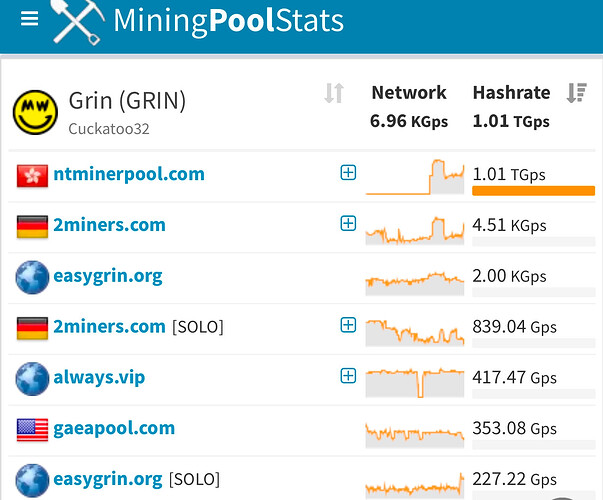Click orange hashrate share bar for ntminerpool.com
The width and height of the screenshot is (603, 500).
point(533,191)
